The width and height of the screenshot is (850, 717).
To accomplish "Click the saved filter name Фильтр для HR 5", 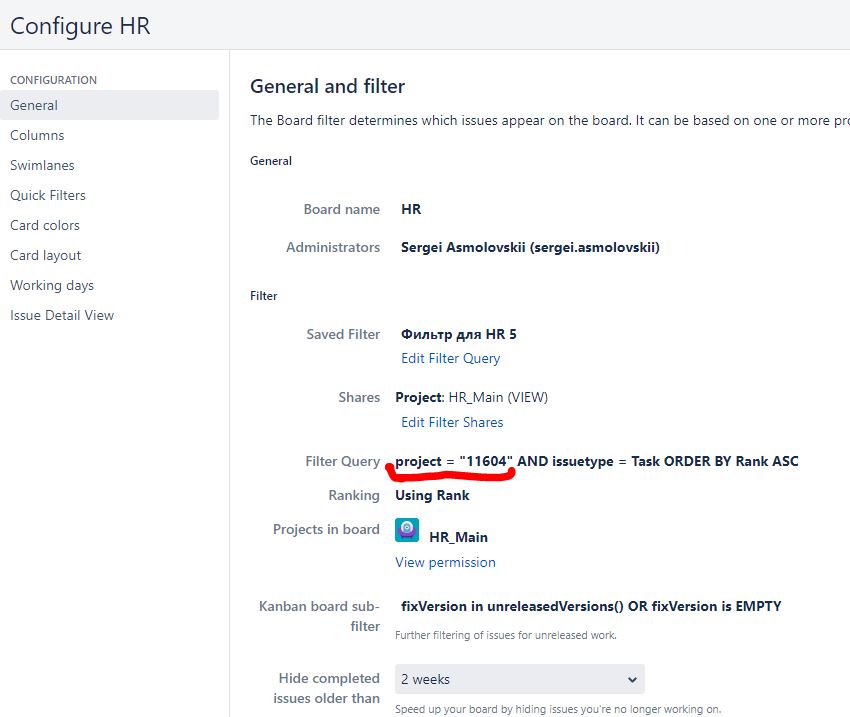I will coord(459,334).
